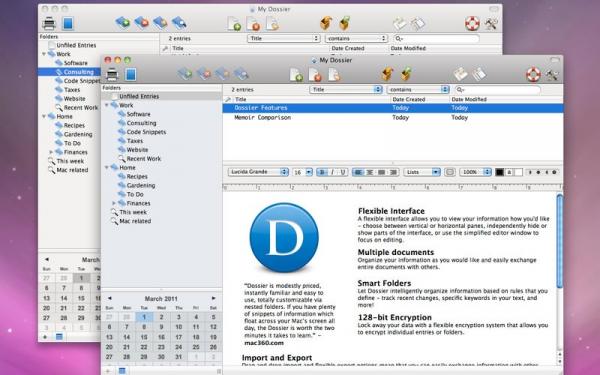Click the search field in front window

pyautogui.click(x=497, y=90)
